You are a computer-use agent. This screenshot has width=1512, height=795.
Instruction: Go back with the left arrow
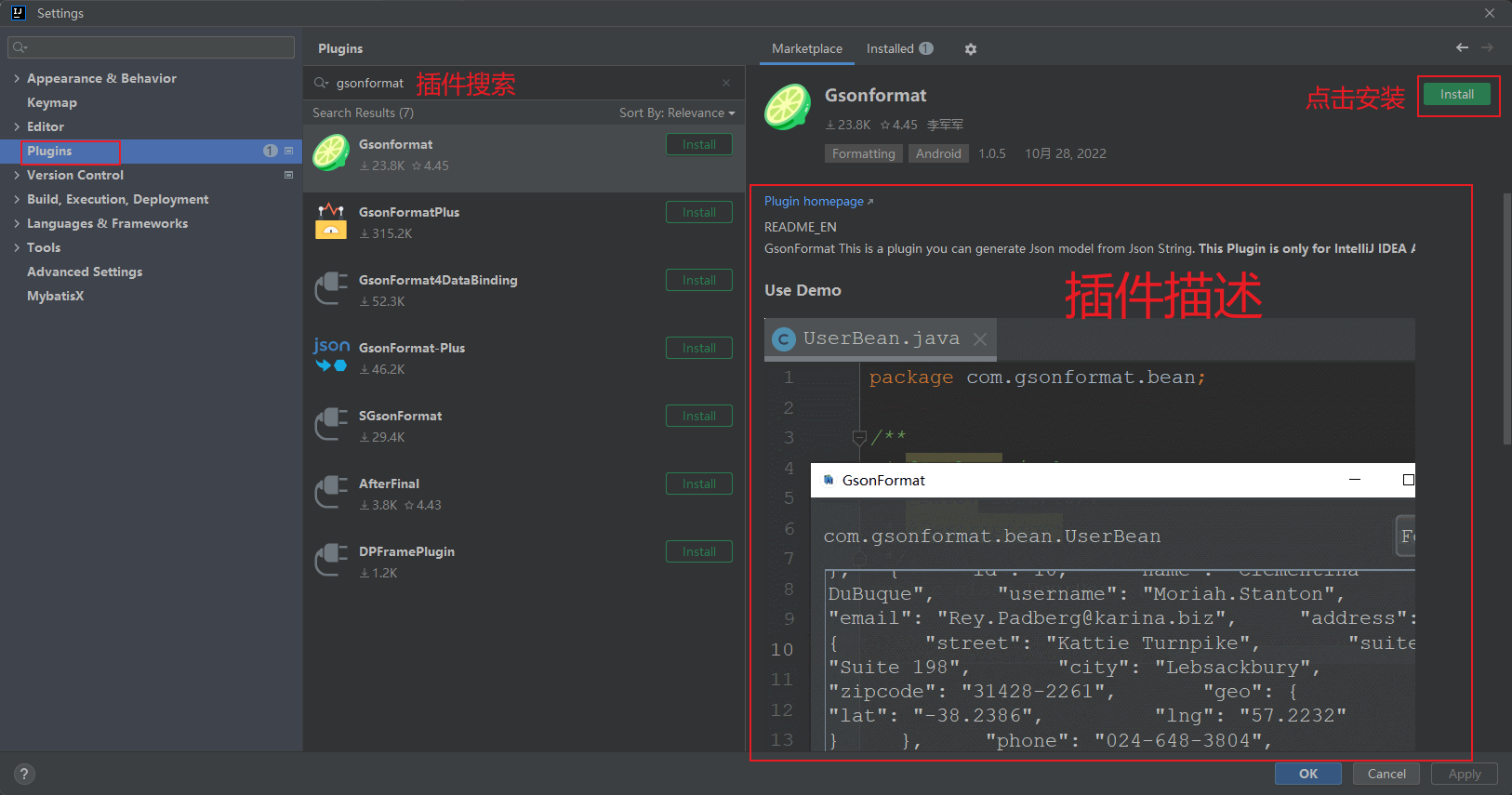click(x=1463, y=47)
